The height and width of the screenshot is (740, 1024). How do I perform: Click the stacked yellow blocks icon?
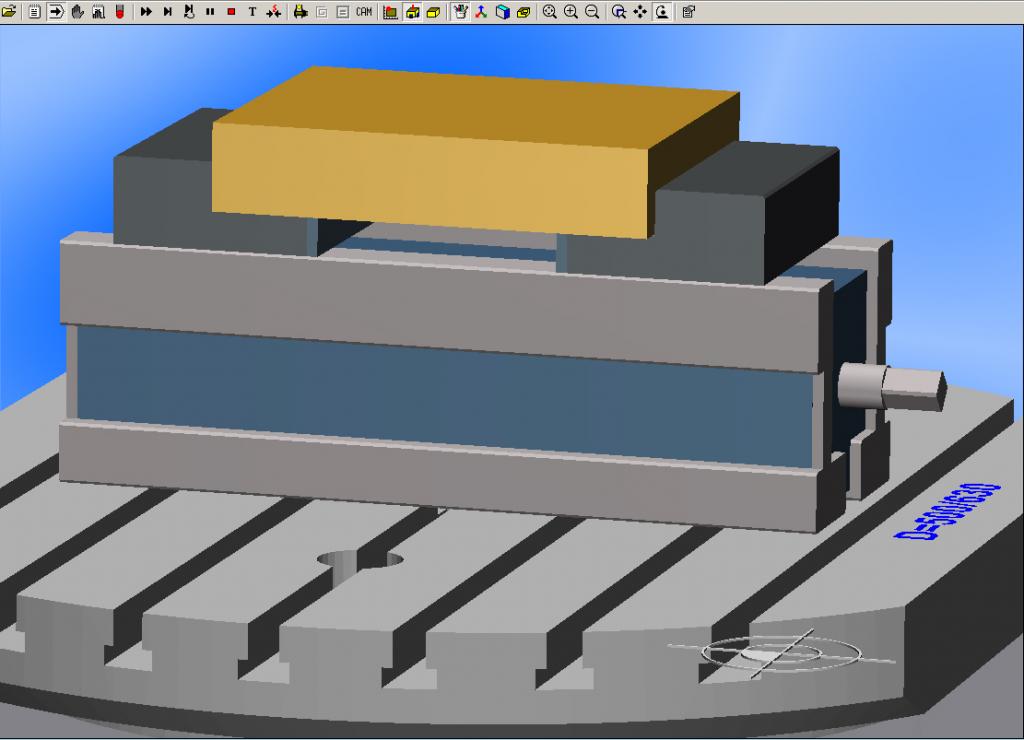pyautogui.click(x=524, y=12)
